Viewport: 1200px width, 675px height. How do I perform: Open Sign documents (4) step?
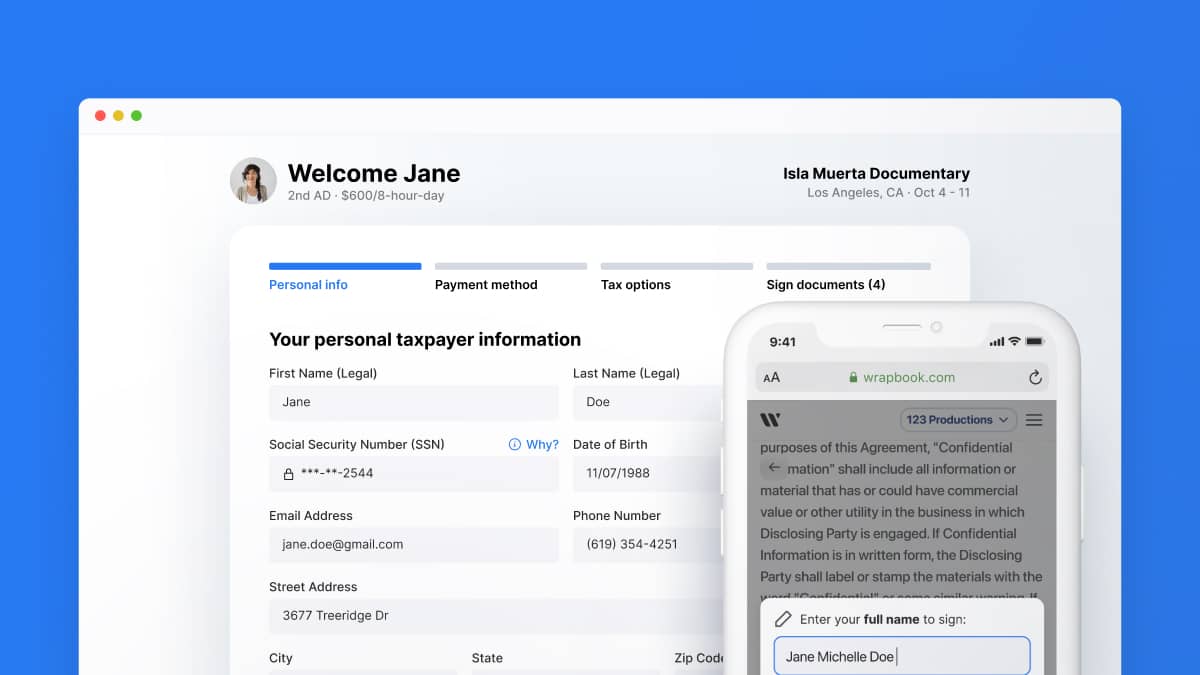tap(826, 285)
